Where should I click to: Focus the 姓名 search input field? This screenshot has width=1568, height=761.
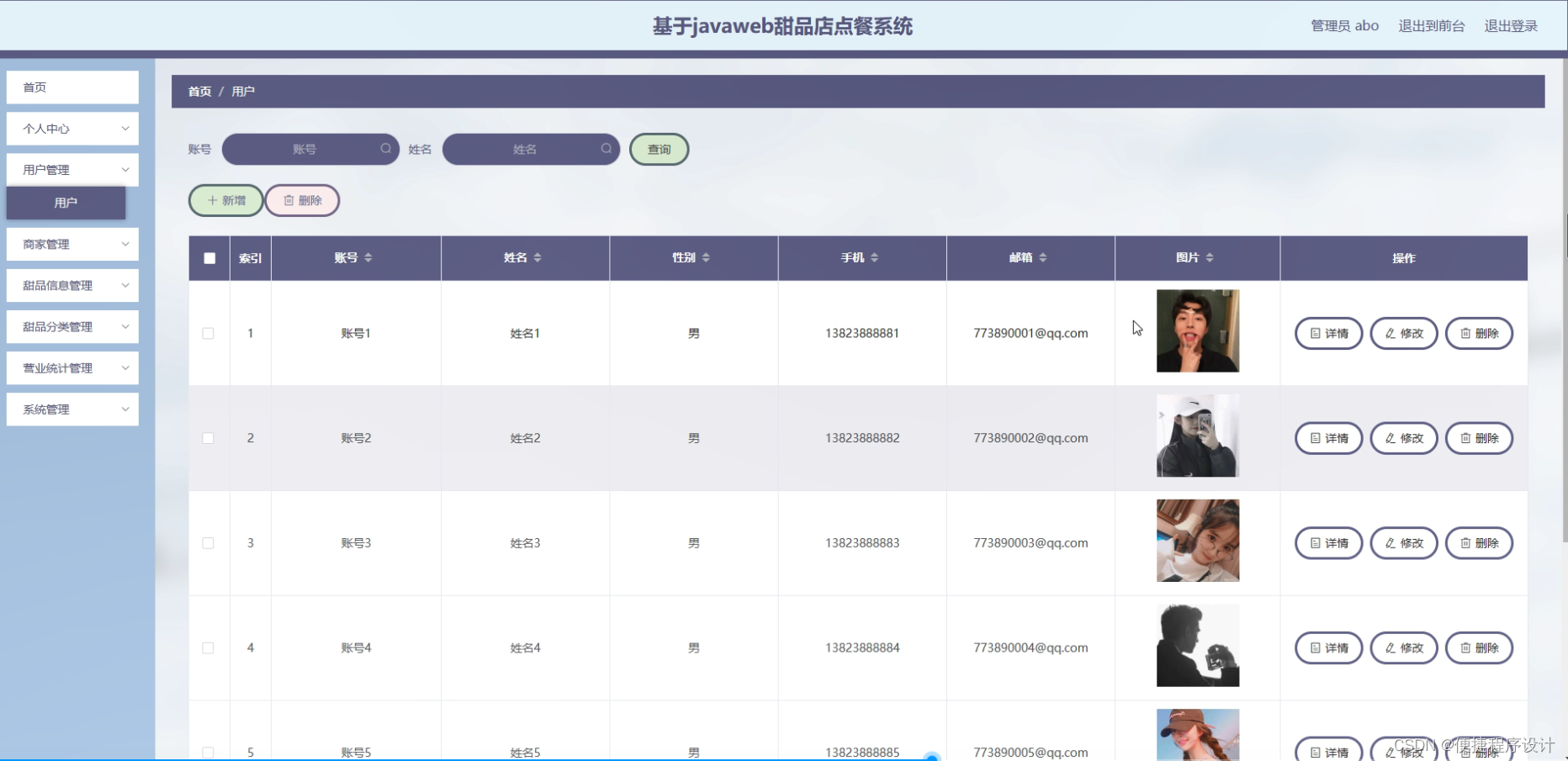click(531, 149)
